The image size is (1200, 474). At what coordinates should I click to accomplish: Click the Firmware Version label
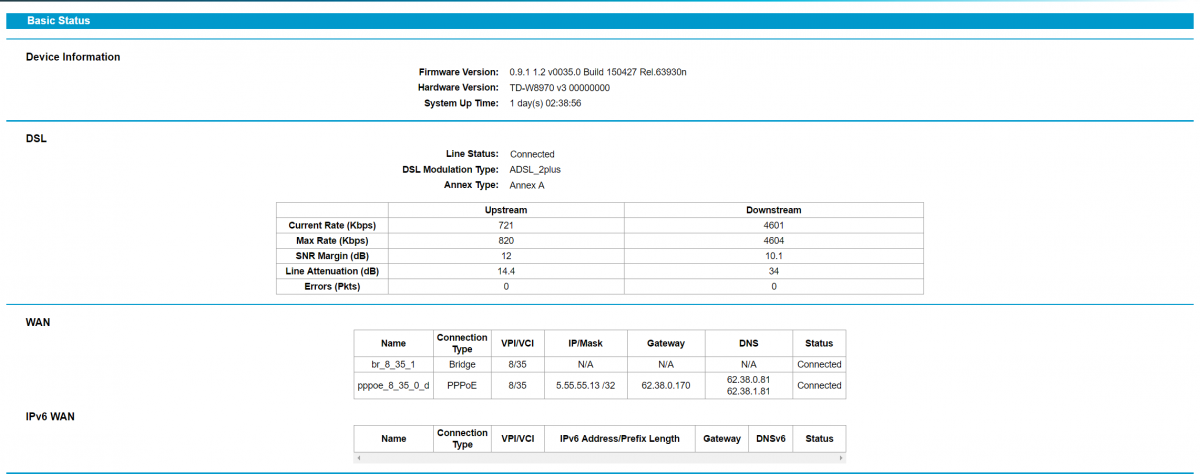(458, 72)
